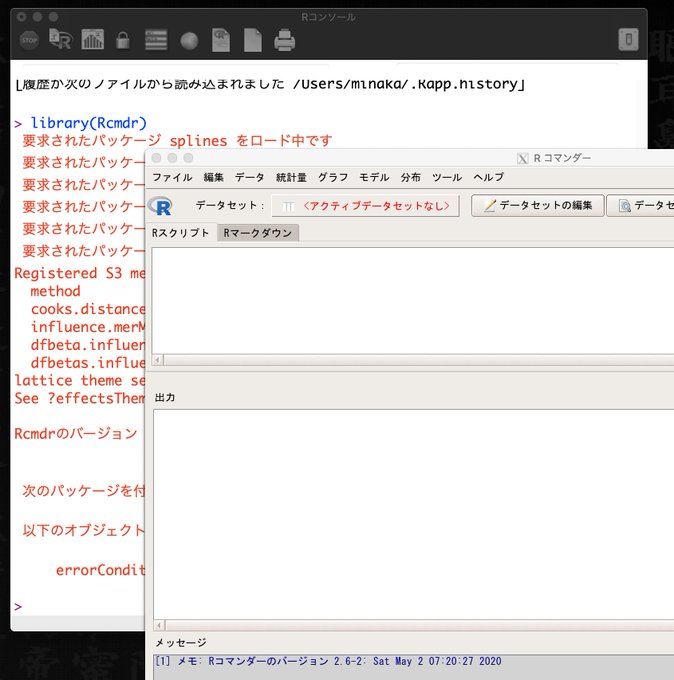This screenshot has width=674, height=680.
Task: Click the cooks.distance console line
Action: [88, 309]
